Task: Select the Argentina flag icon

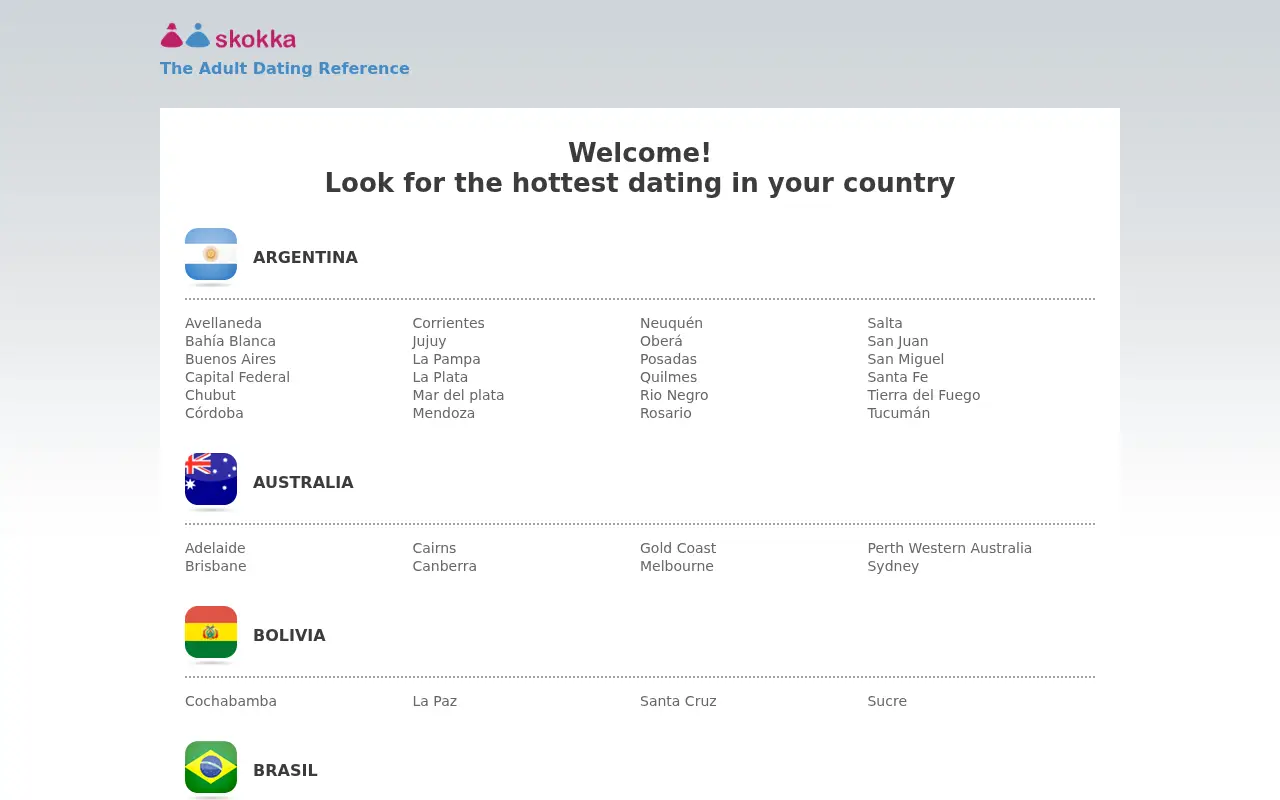Action: tap(211, 255)
